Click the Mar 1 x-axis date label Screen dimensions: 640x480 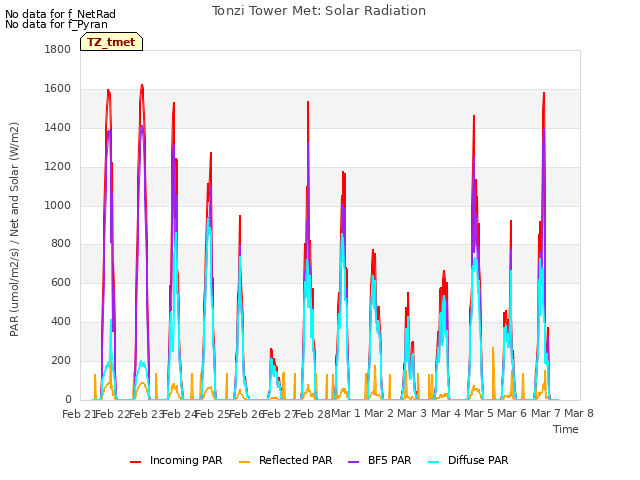pos(346,413)
